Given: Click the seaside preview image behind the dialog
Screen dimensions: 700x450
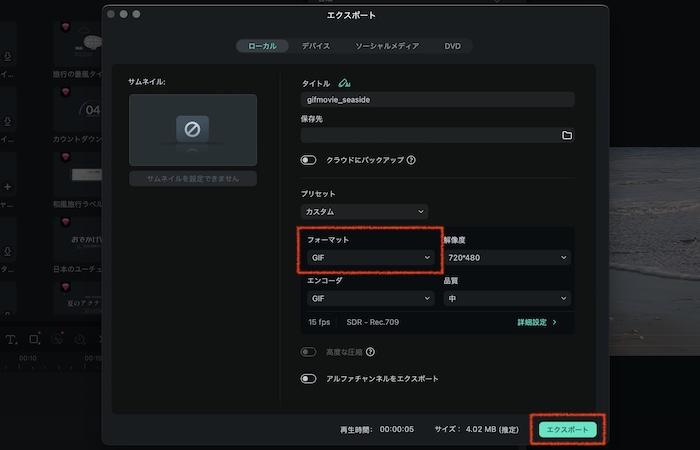Looking at the screenshot, I should [x=654, y=251].
